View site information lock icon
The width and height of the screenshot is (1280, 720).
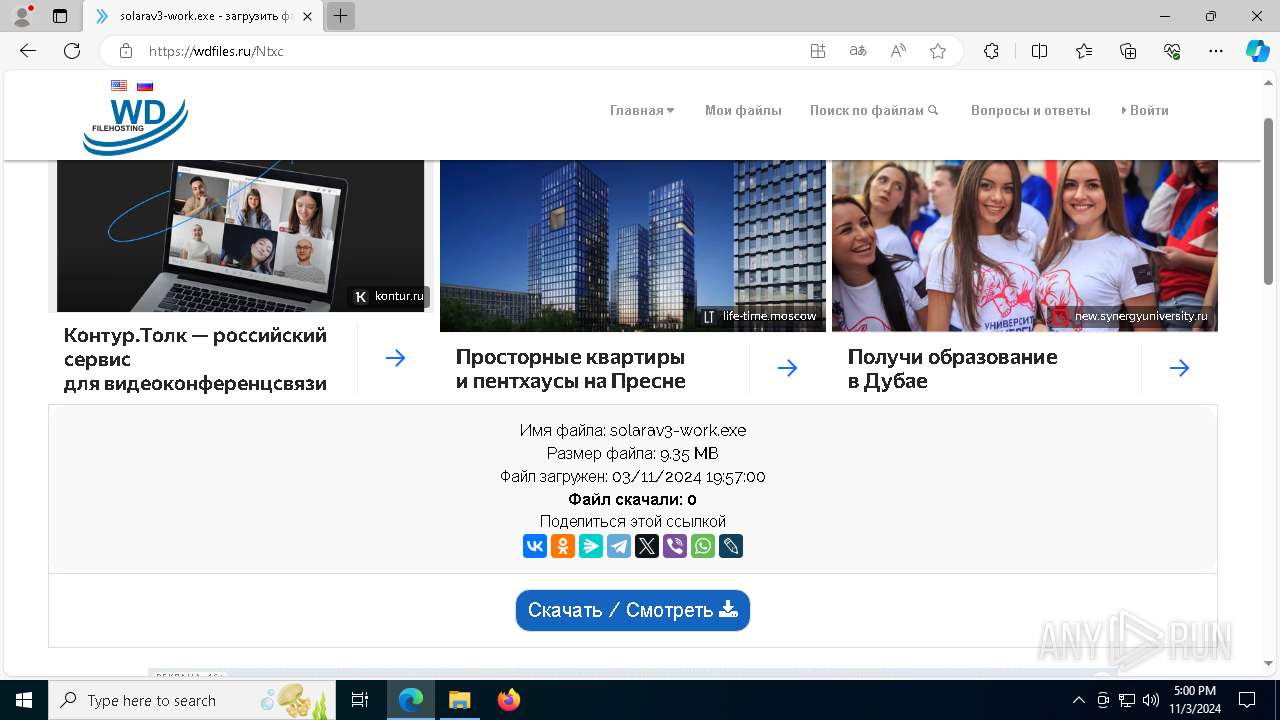126,51
